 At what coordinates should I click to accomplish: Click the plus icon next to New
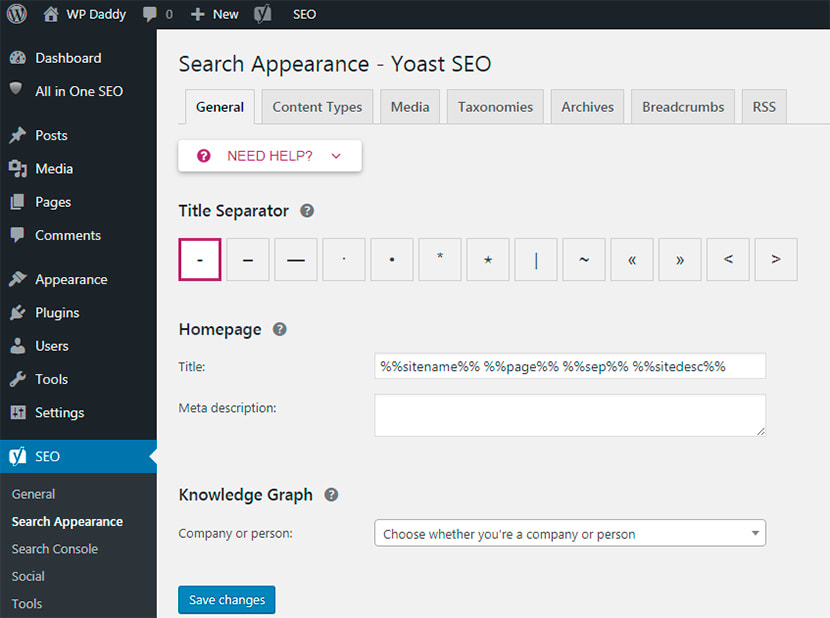click(197, 14)
